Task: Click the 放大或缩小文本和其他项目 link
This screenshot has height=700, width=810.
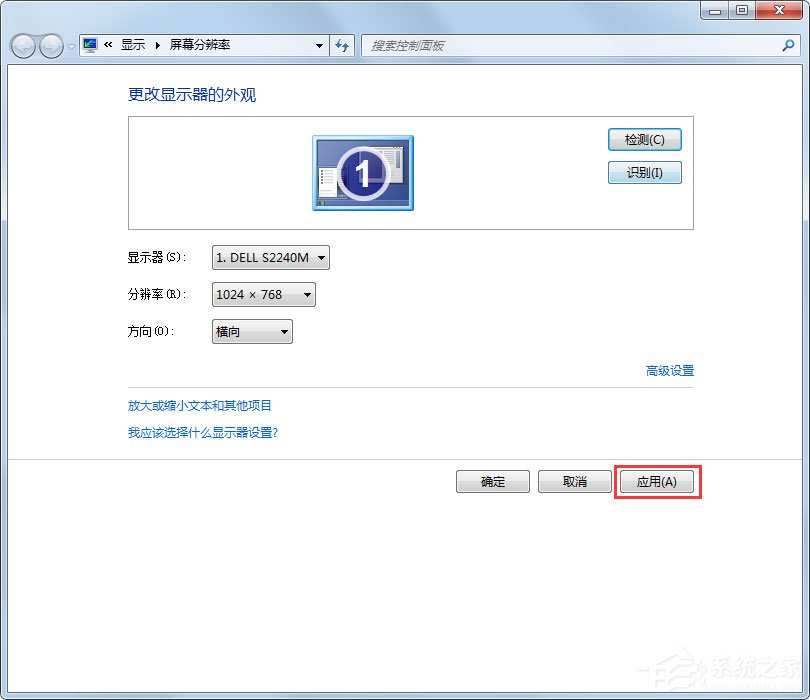Action: click(199, 405)
